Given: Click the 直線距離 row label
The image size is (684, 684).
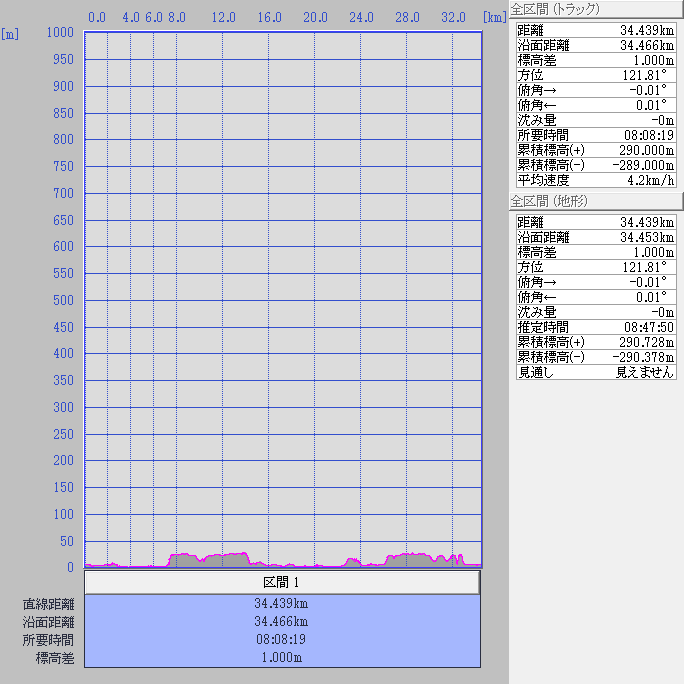Looking at the screenshot, I should (48, 604).
